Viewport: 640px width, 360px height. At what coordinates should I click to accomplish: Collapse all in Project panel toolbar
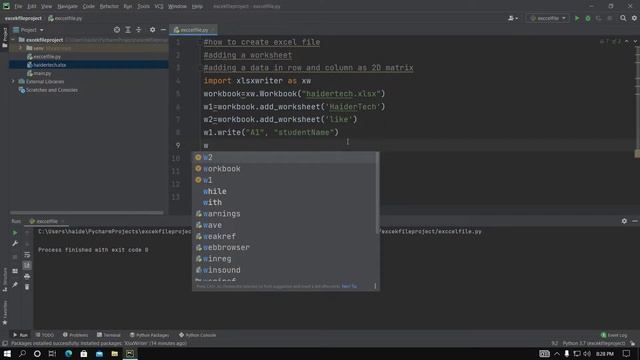138,30
